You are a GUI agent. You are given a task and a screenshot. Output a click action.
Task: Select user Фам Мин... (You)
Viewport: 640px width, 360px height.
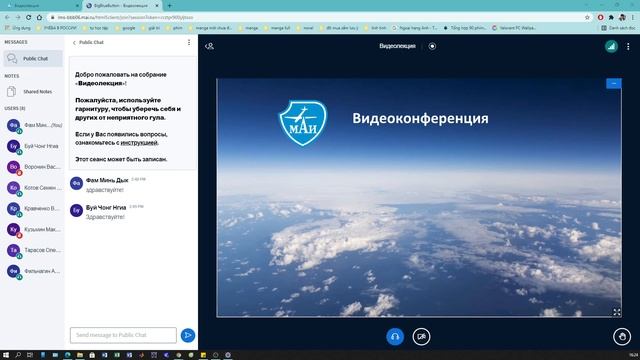[x=34, y=125]
